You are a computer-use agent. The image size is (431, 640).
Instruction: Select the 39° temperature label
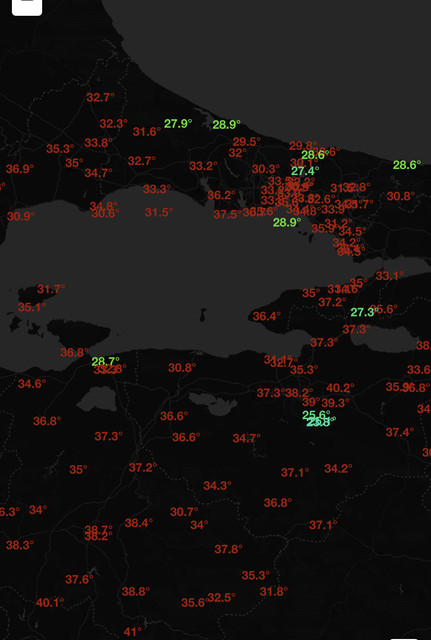[311, 402]
